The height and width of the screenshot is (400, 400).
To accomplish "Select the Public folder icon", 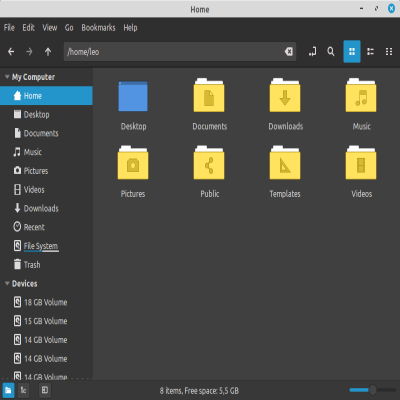I will 209,163.
